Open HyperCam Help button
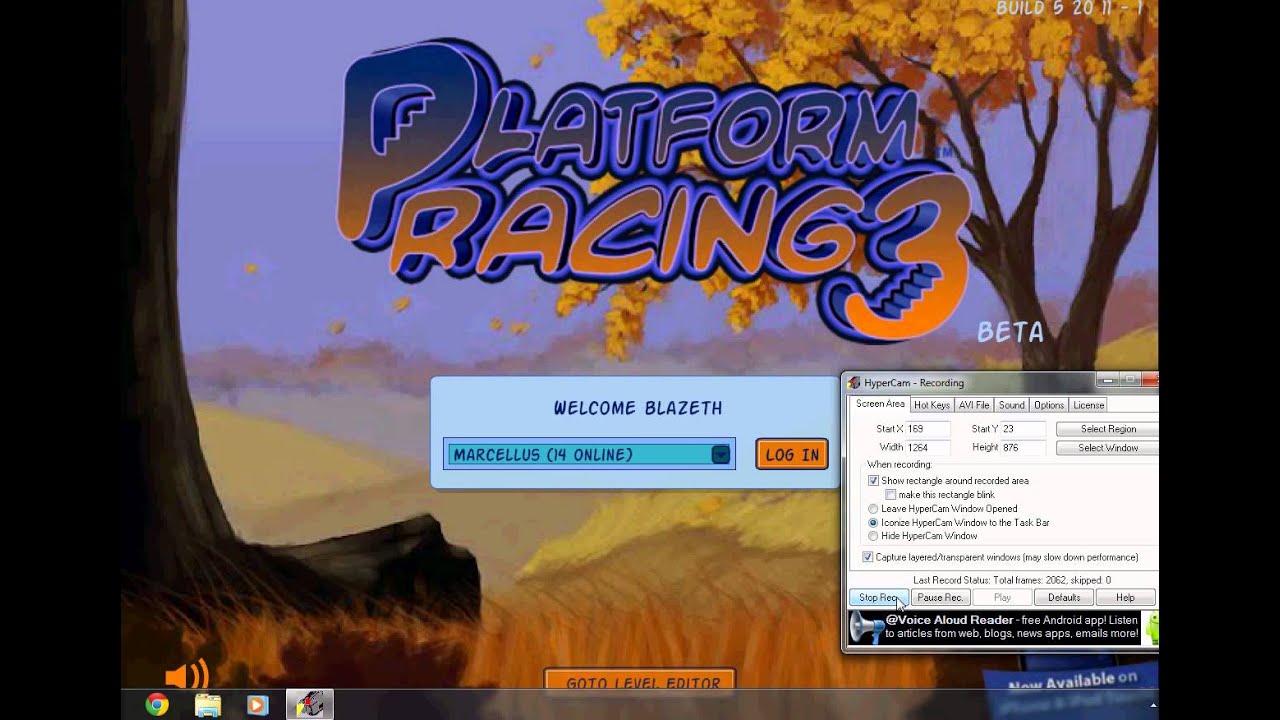This screenshot has height=720, width=1280. pyautogui.click(x=1125, y=598)
